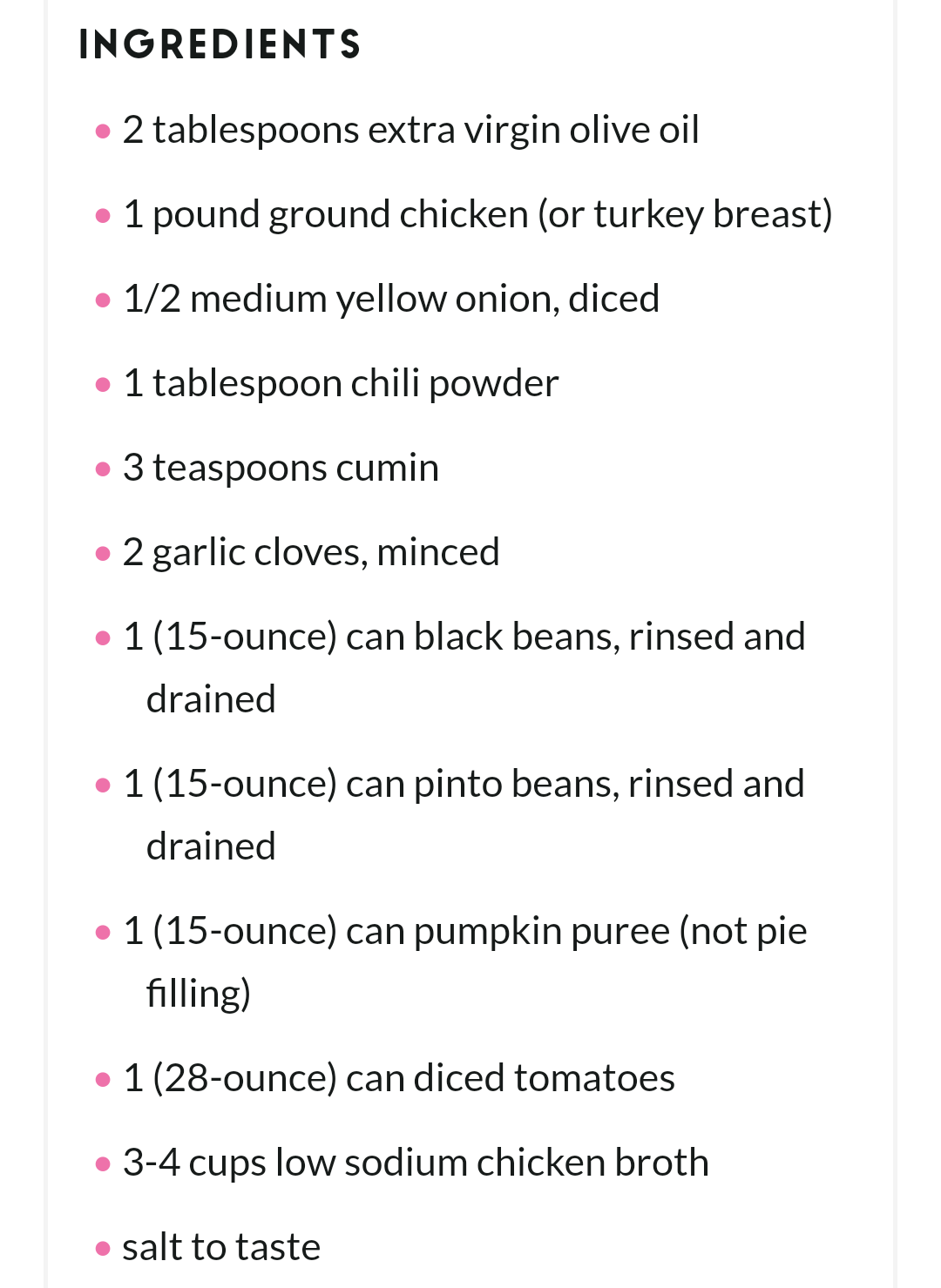The width and height of the screenshot is (941, 1288).
Task: Select the low sodium chicken broth item
Action: tap(416, 1163)
